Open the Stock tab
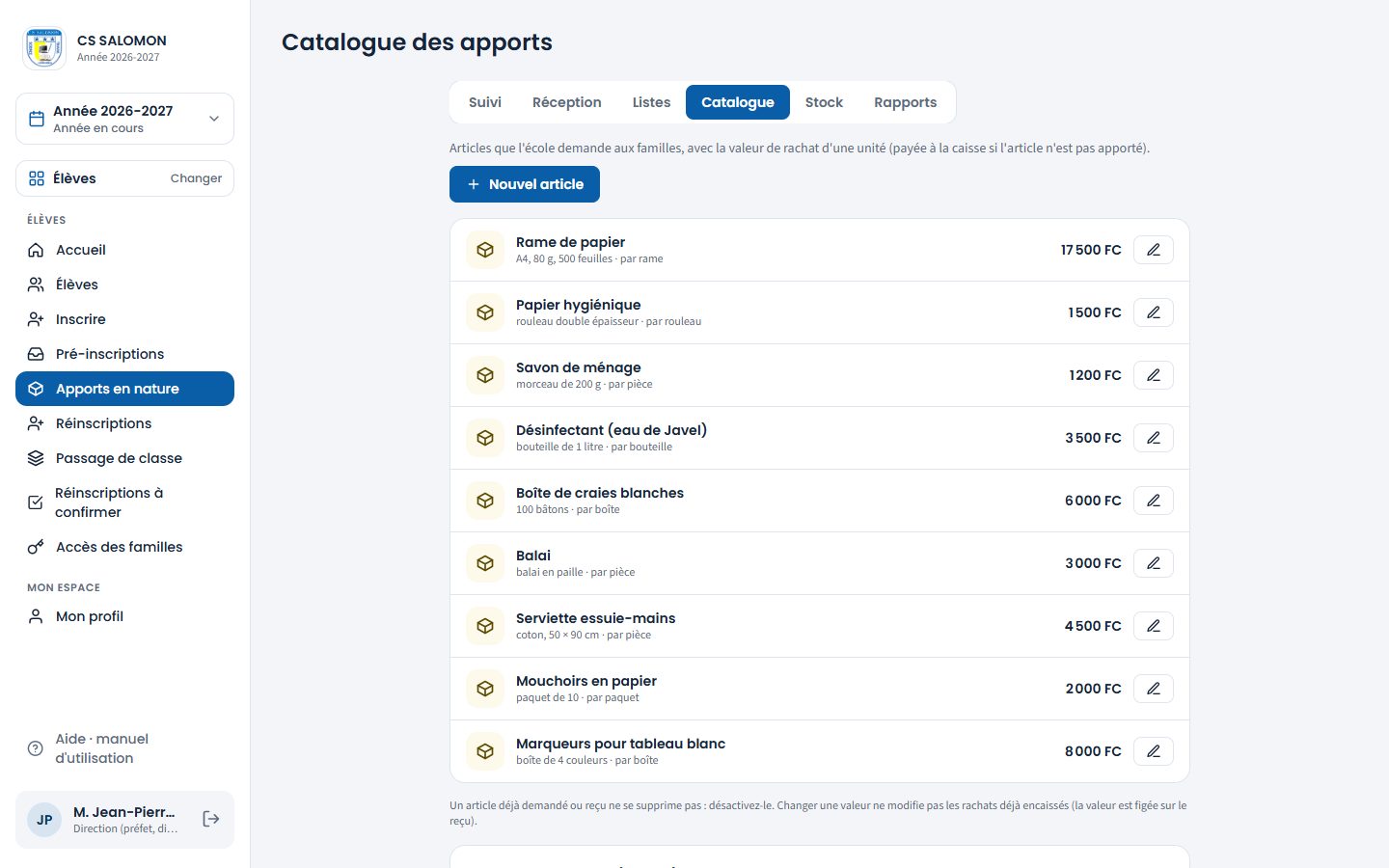This screenshot has width=1389, height=868. click(x=824, y=102)
